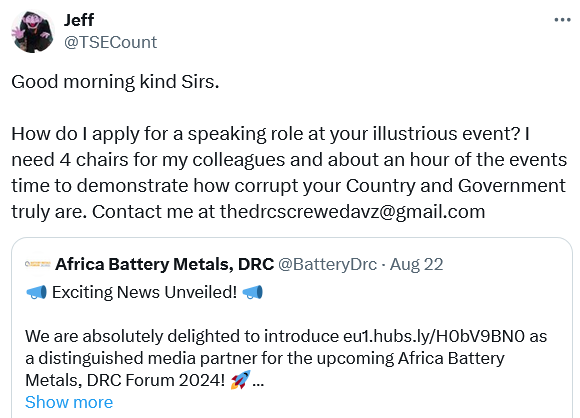Open the thedrcscrewedavz@gmail.com email address
The image size is (580, 418).
(x=353, y=212)
